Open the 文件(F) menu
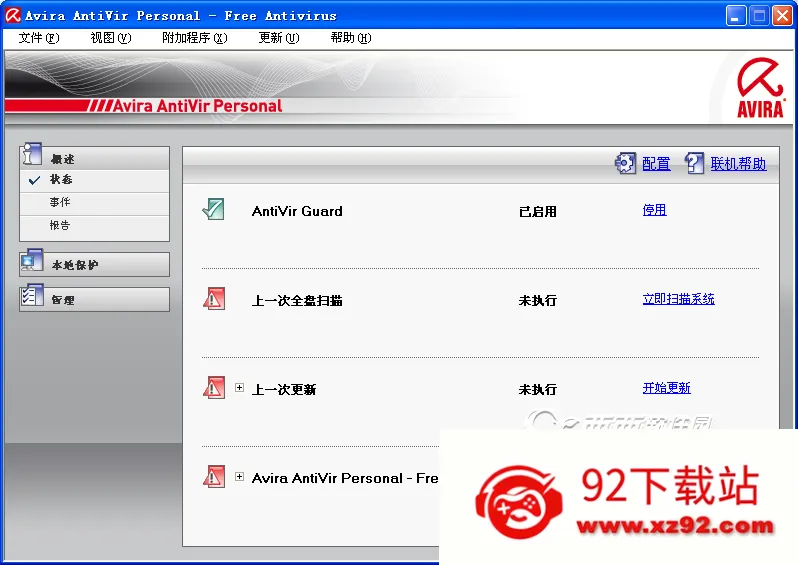Image resolution: width=798 pixels, height=565 pixels. (x=39, y=38)
